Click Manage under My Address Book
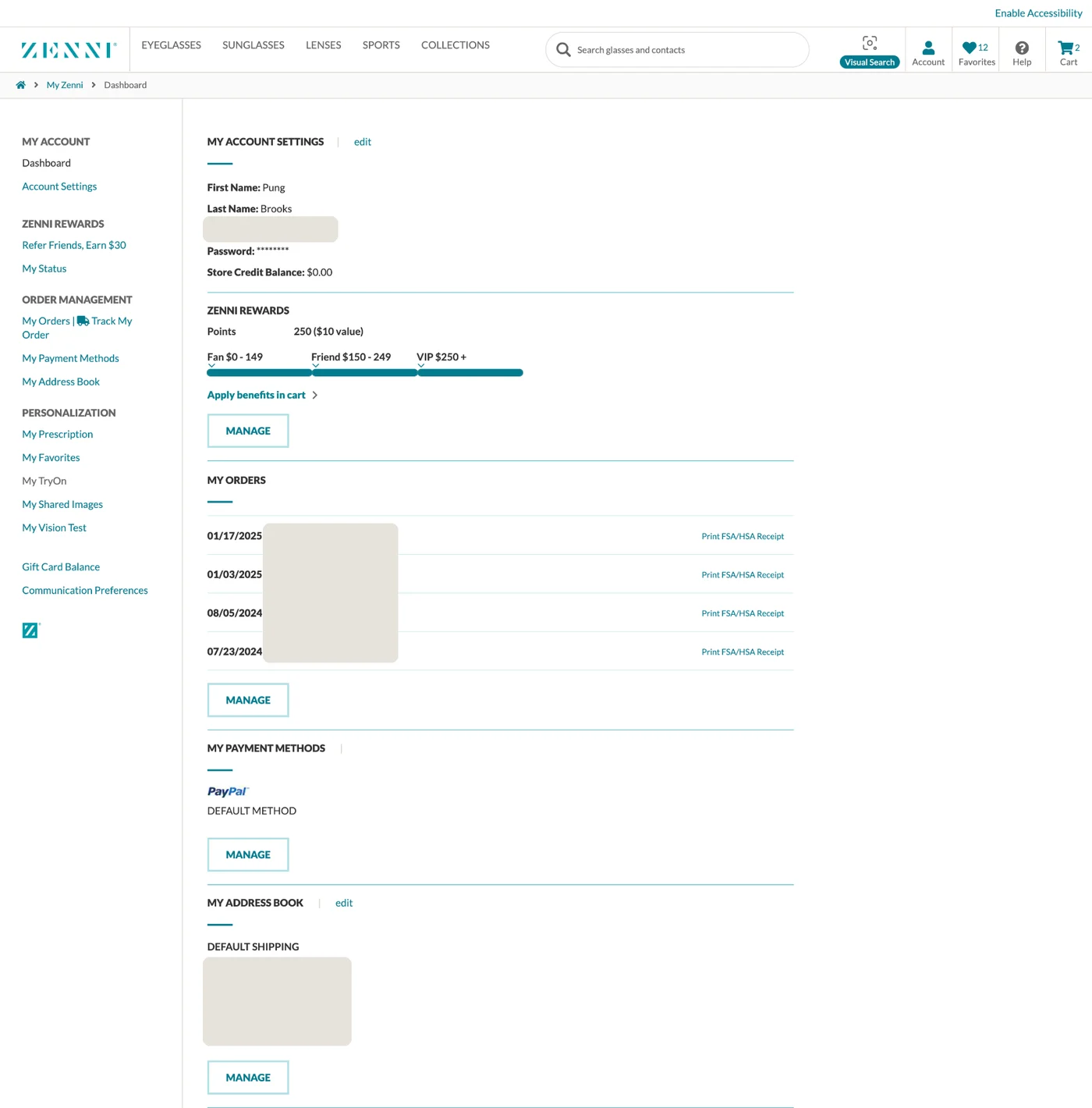1092x1108 pixels. coord(248,1078)
